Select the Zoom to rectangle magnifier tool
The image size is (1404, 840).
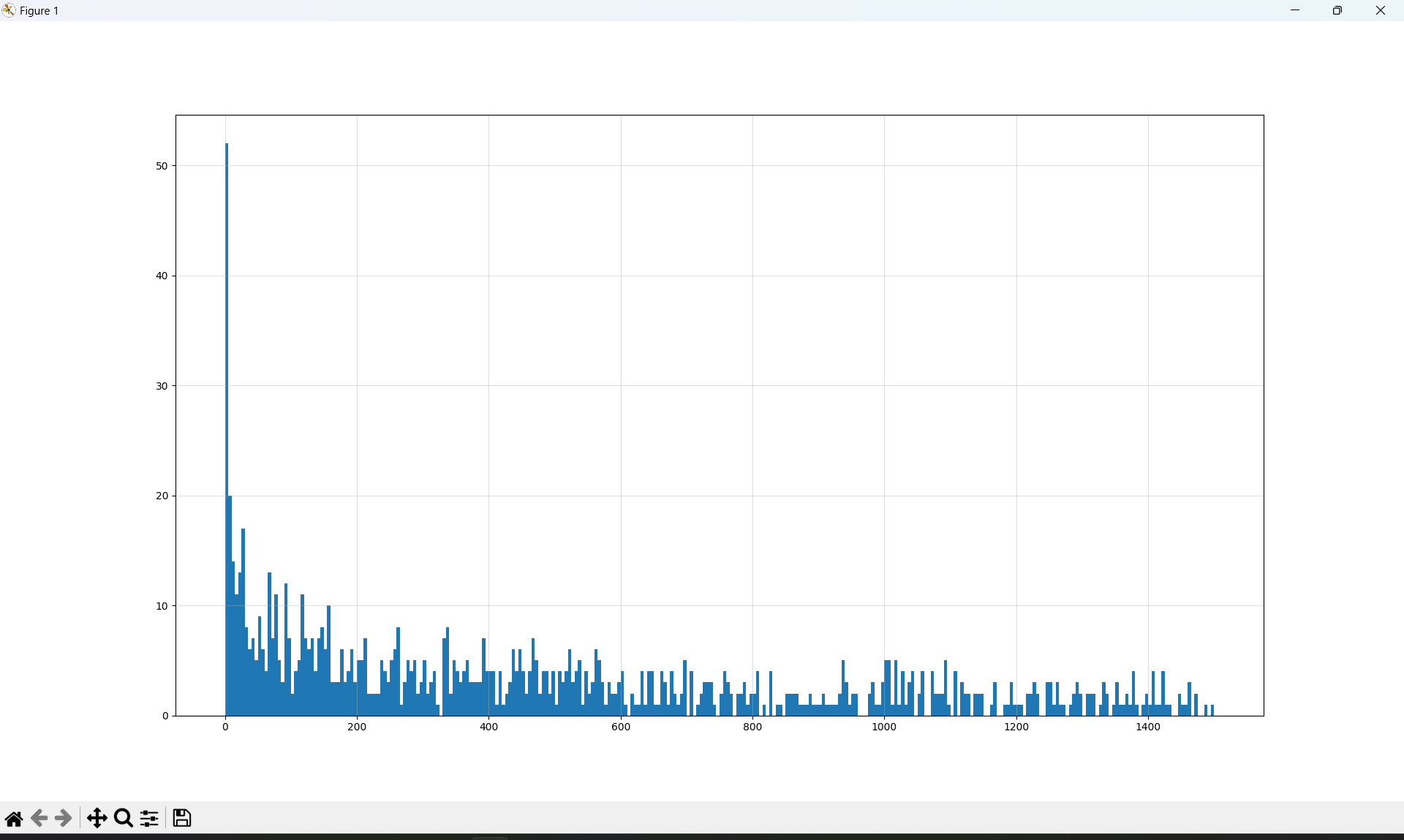click(124, 818)
